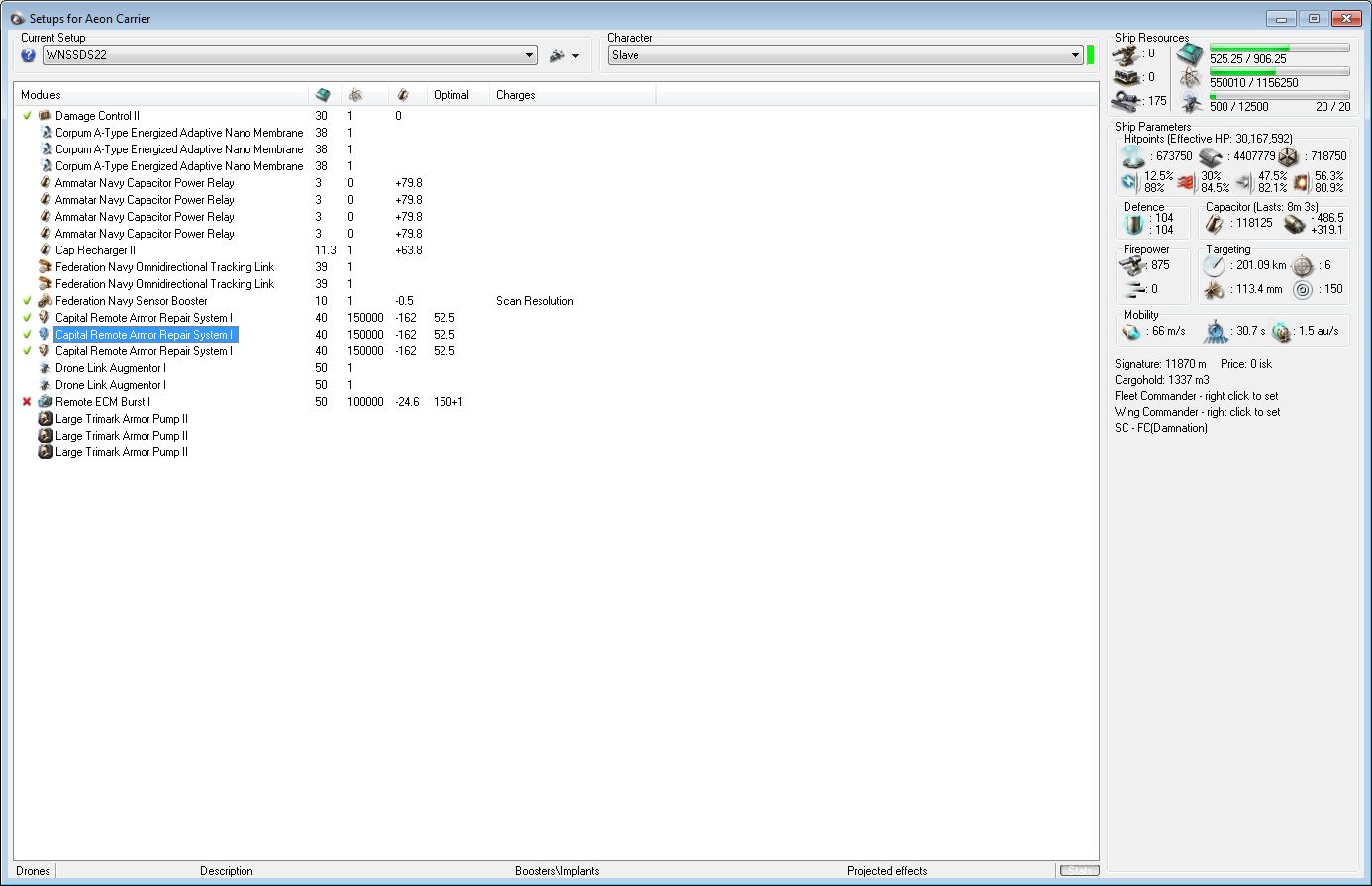
Task: Click the Optimal column header
Action: [457, 95]
